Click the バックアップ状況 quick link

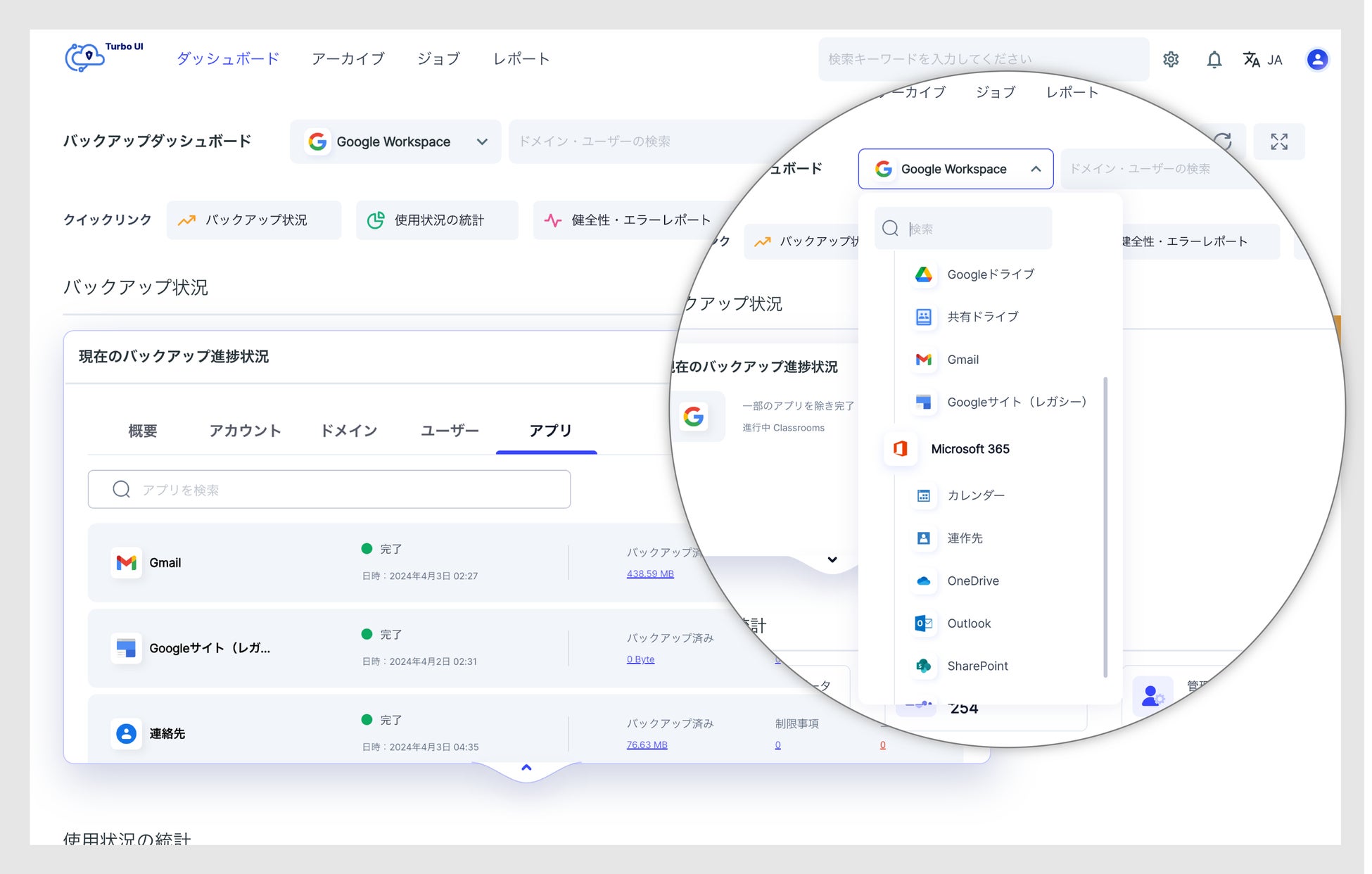pos(254,220)
